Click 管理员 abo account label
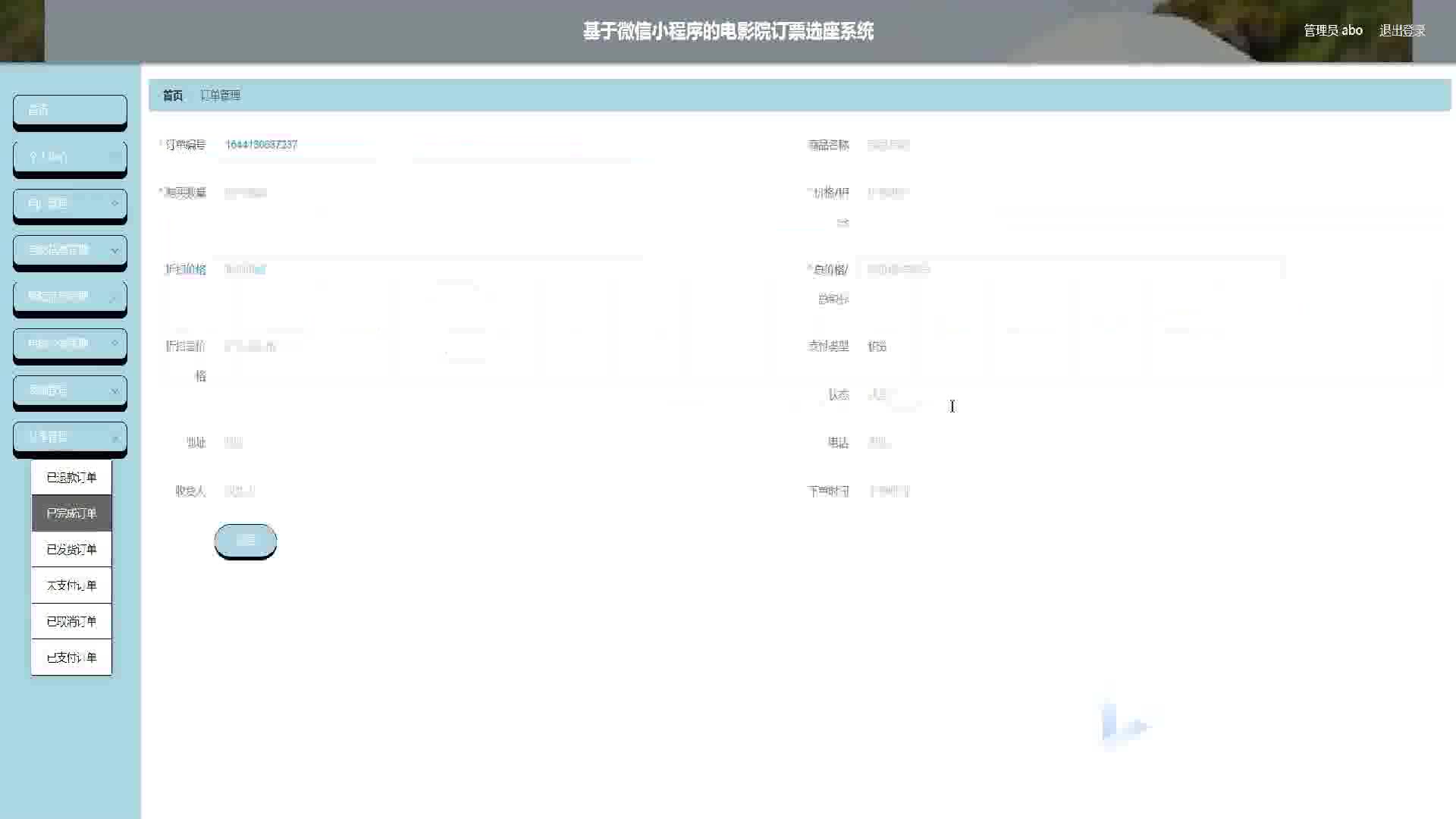The image size is (1456, 819). point(1332,30)
